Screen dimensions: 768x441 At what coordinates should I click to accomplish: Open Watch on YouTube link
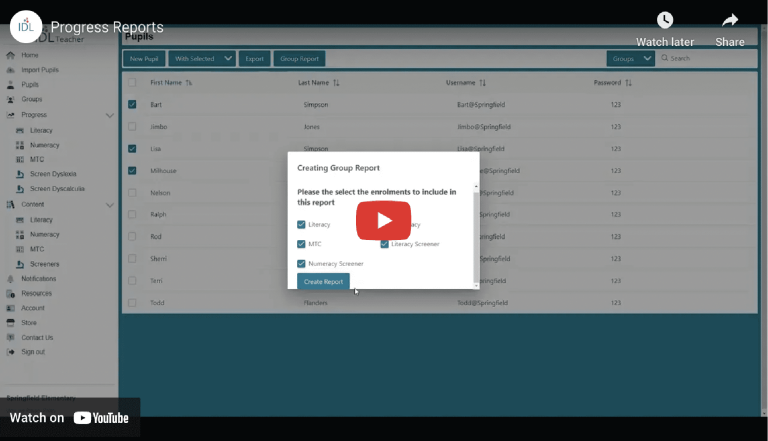70,417
